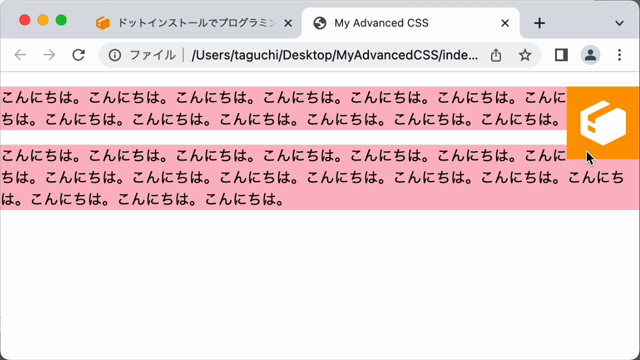The height and width of the screenshot is (360, 640).
Task: Open site information icon next to ファイル
Action: [115, 55]
